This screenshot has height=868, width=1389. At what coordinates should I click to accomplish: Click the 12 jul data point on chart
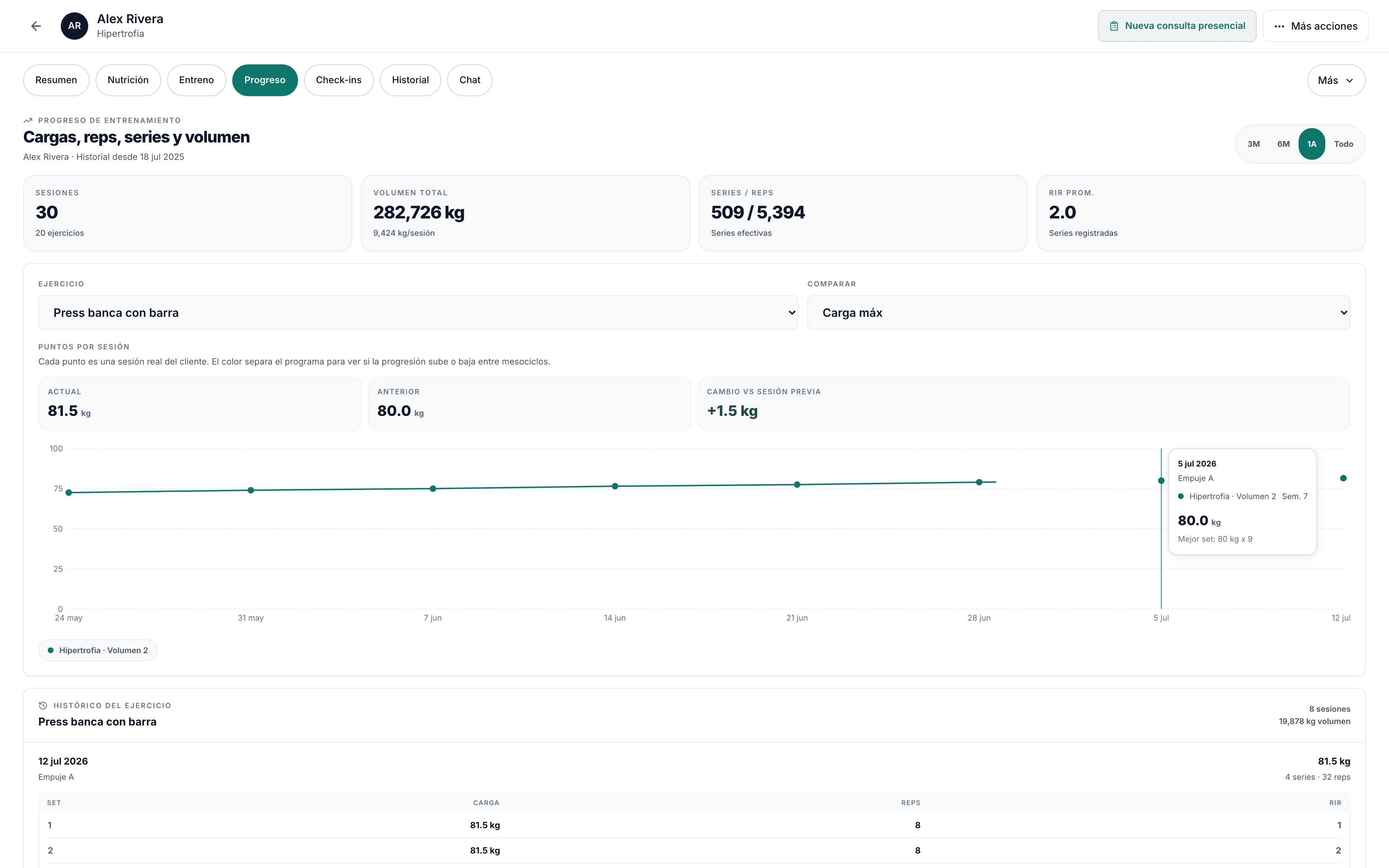(1343, 478)
